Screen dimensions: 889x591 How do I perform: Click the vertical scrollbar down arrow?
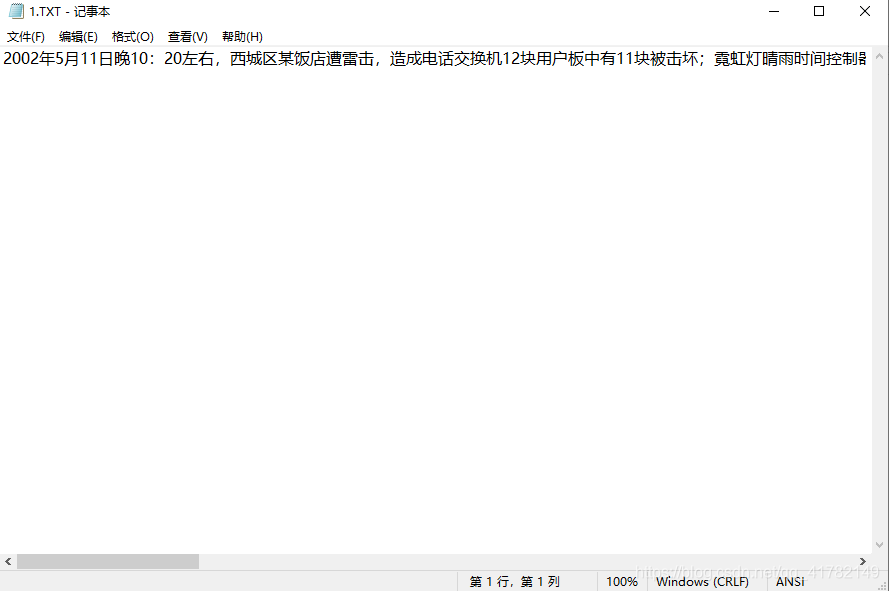879,545
